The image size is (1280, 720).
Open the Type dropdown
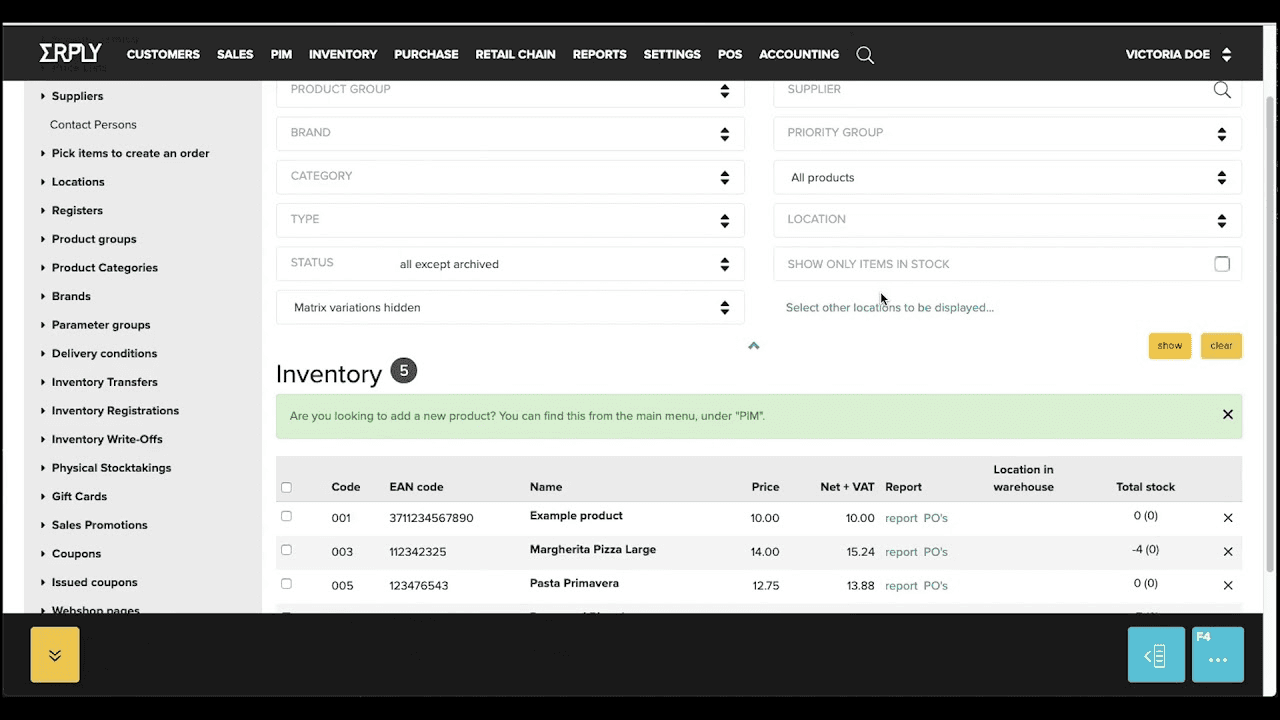coord(510,220)
